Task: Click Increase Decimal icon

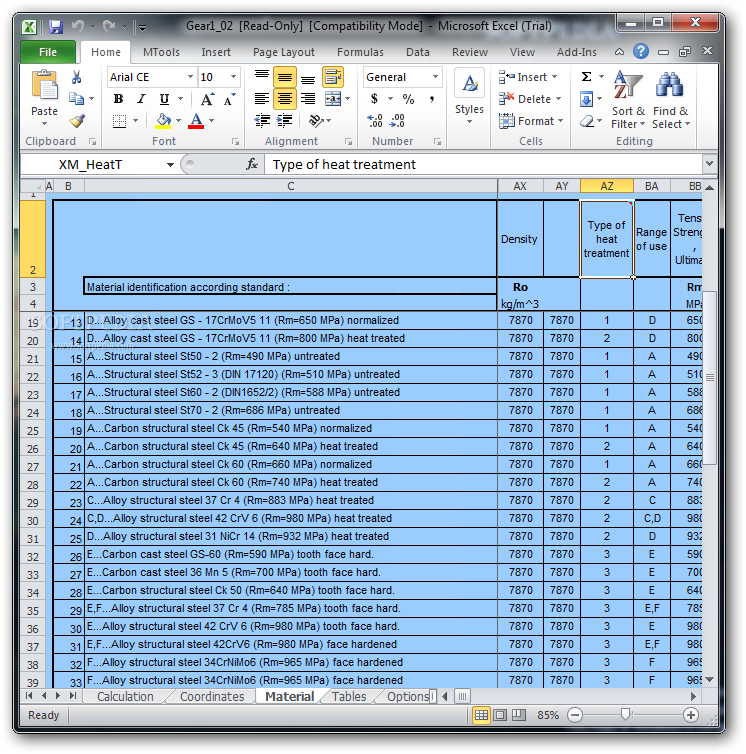Action: 375,121
